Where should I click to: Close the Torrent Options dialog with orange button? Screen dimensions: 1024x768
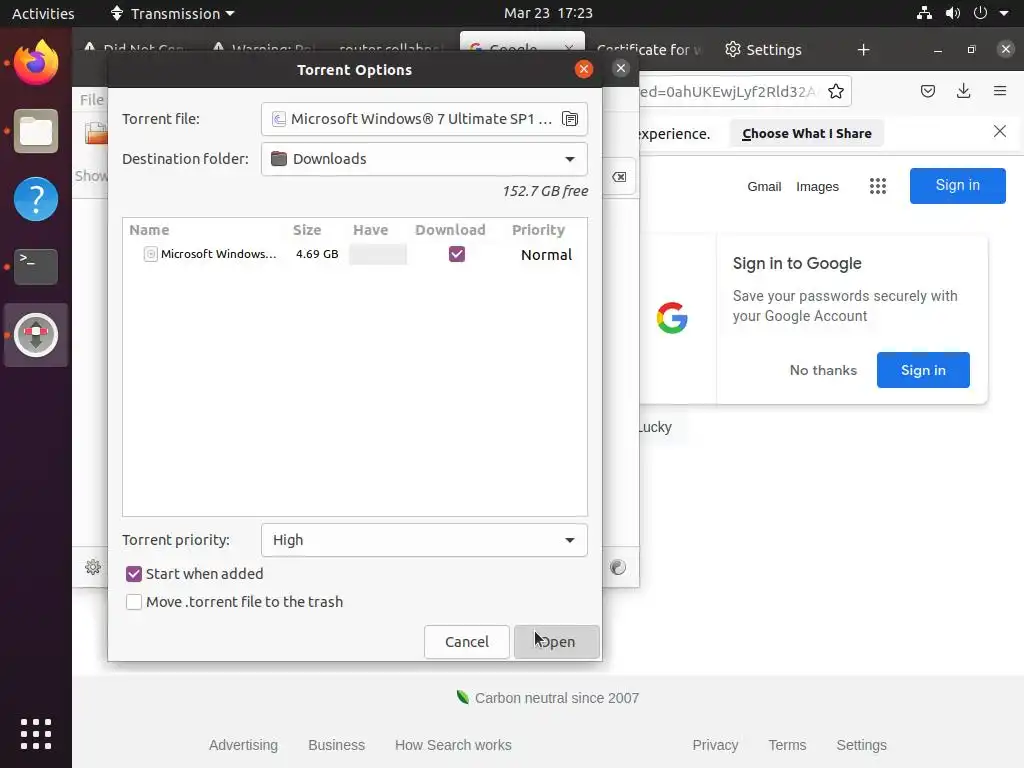click(x=584, y=69)
